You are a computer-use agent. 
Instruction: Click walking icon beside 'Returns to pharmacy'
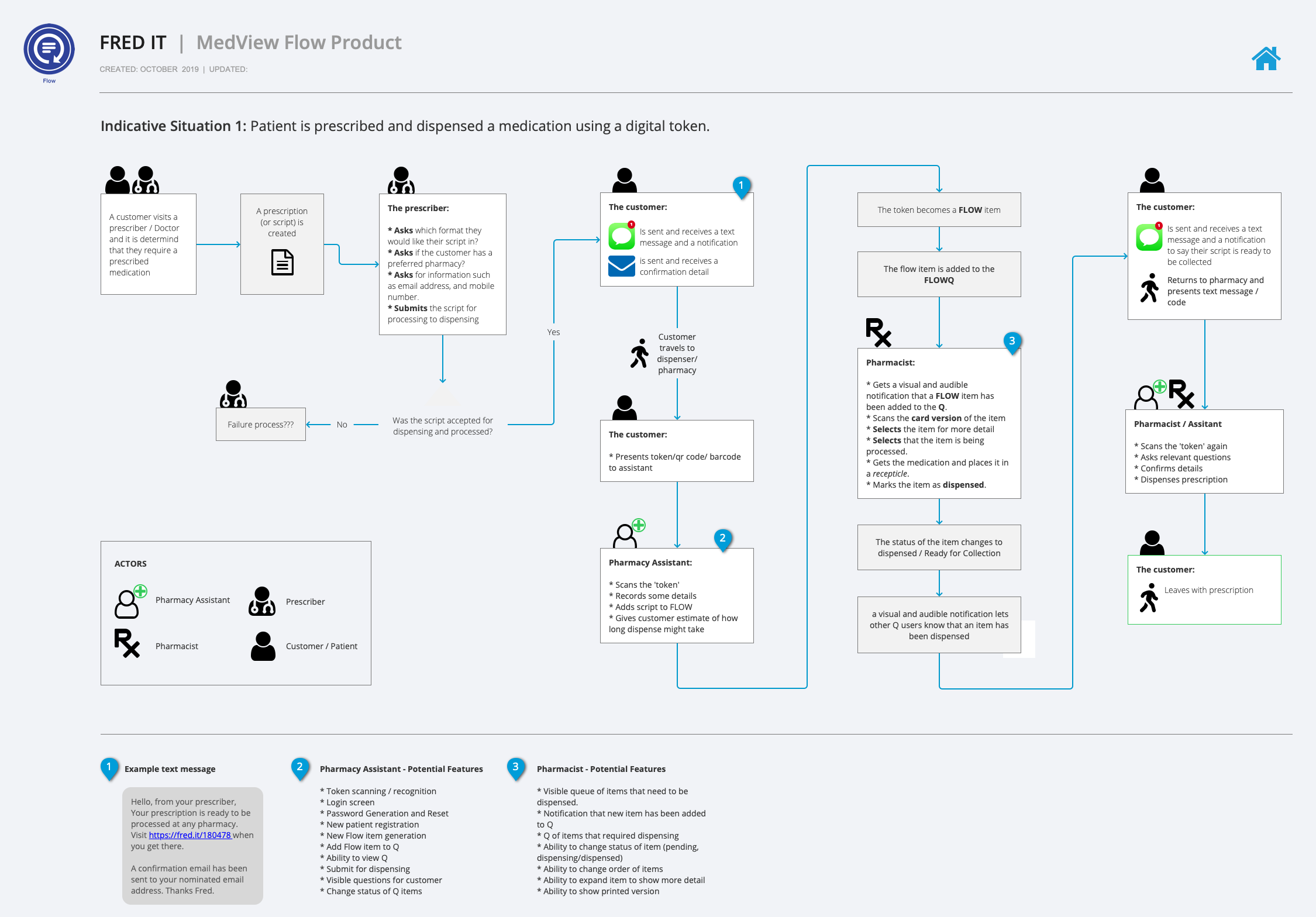pyautogui.click(x=1149, y=288)
